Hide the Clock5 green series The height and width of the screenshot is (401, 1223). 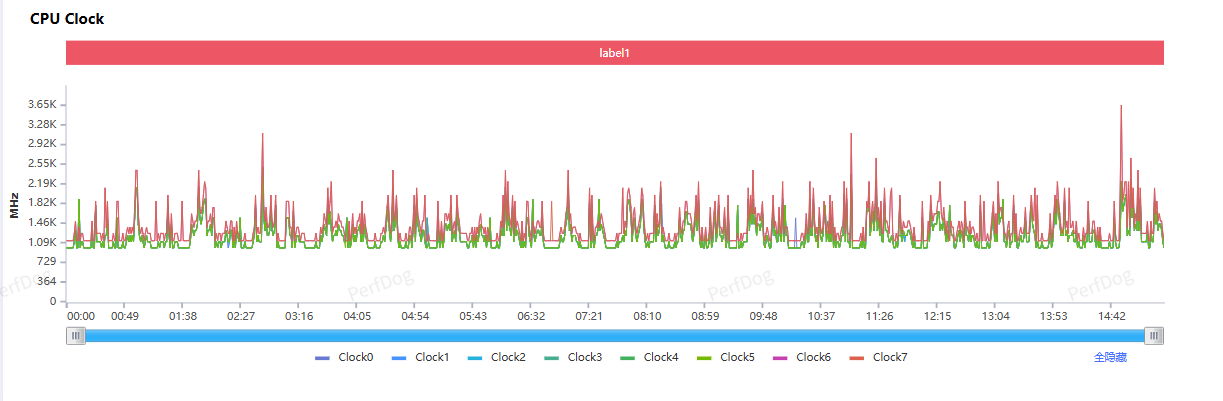click(725, 357)
